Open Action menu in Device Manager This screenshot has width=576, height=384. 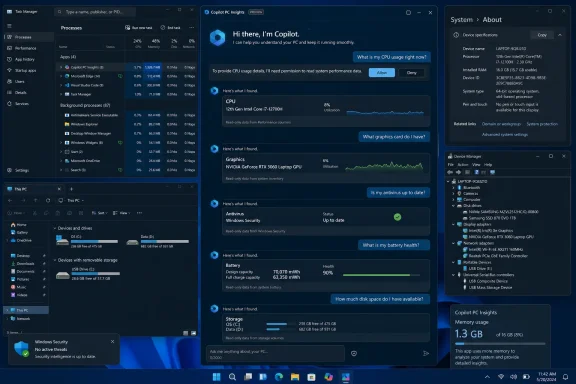click(x=463, y=165)
